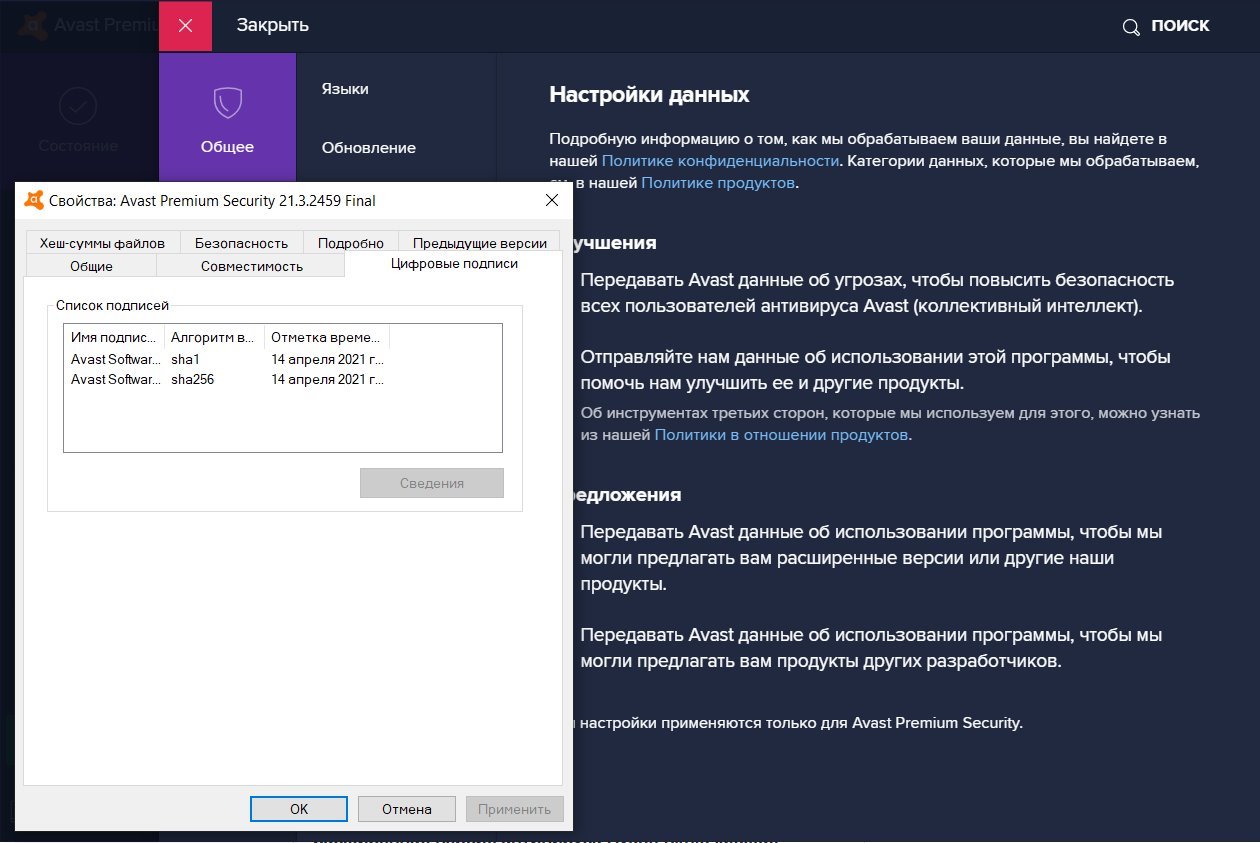Viewport: 1260px width, 843px height.
Task: Click the extended versions offers option text
Action: 871,558
